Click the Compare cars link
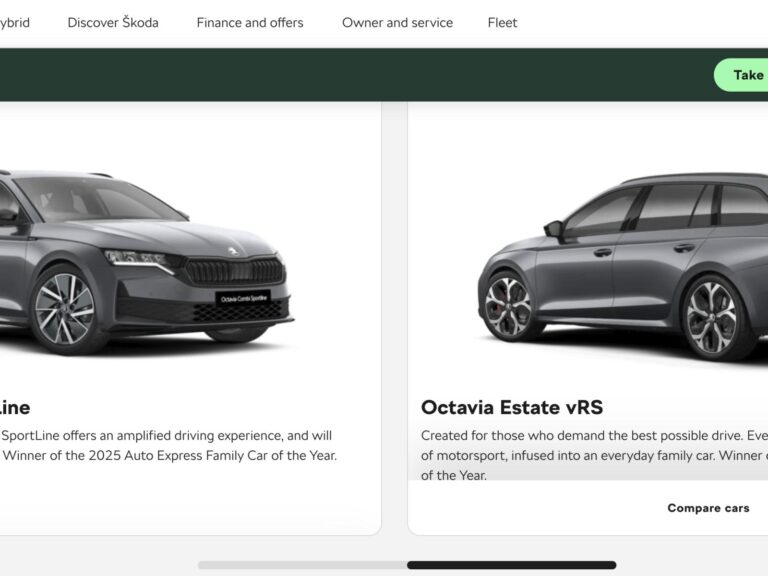The width and height of the screenshot is (768, 576). click(708, 508)
